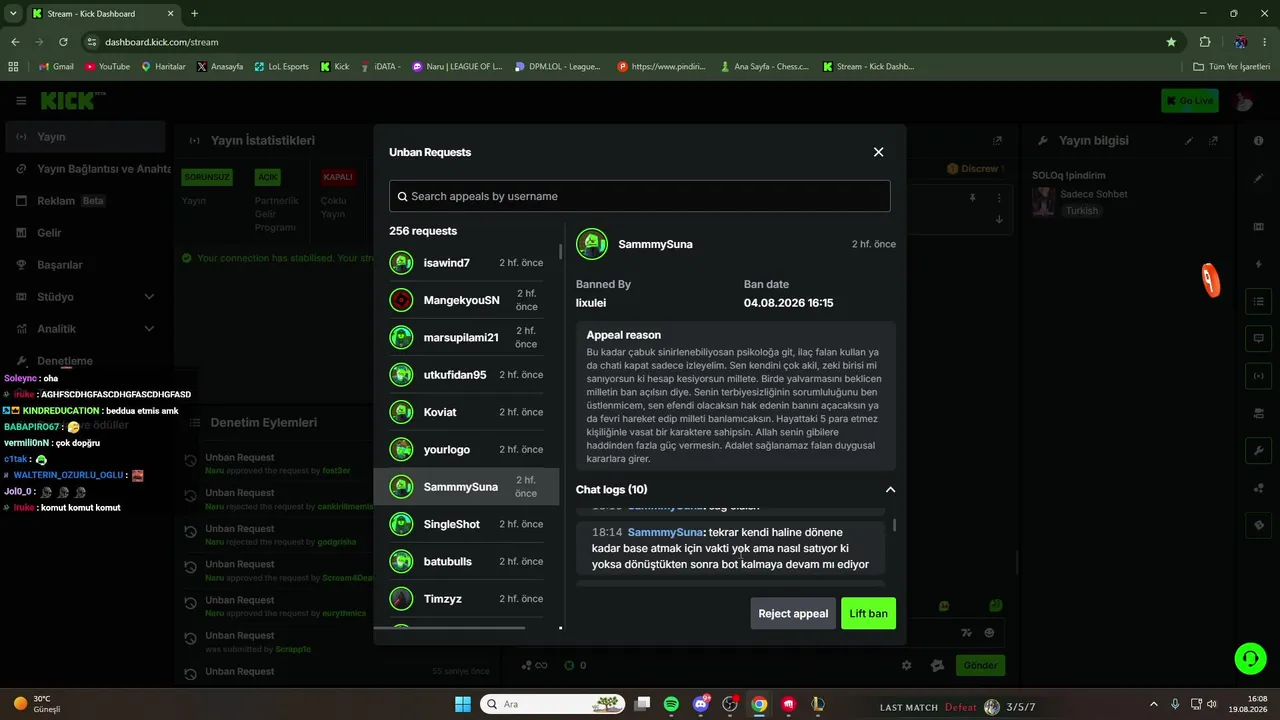Click the Gönder send button
The height and width of the screenshot is (720, 1280).
click(x=980, y=665)
